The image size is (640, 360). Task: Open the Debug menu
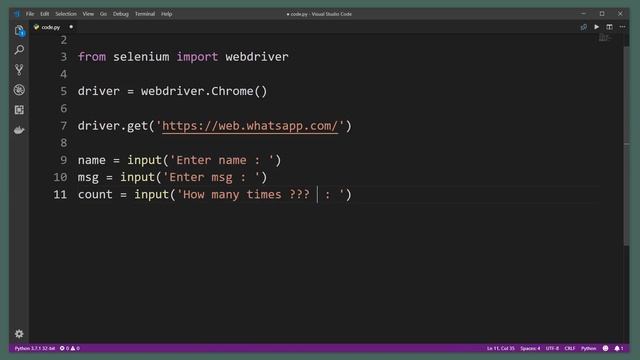121,14
